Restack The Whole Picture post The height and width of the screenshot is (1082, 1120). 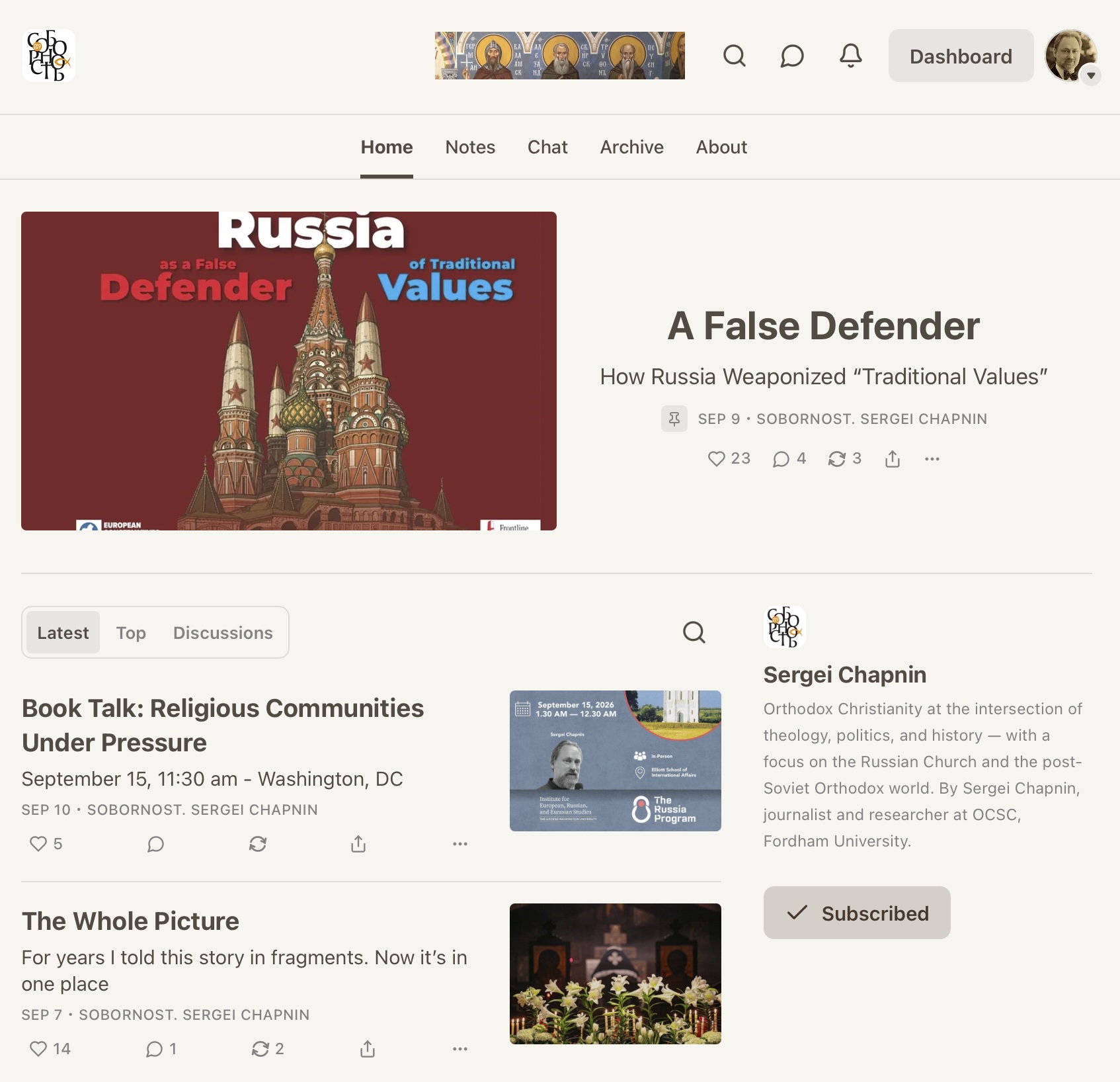click(x=267, y=1049)
